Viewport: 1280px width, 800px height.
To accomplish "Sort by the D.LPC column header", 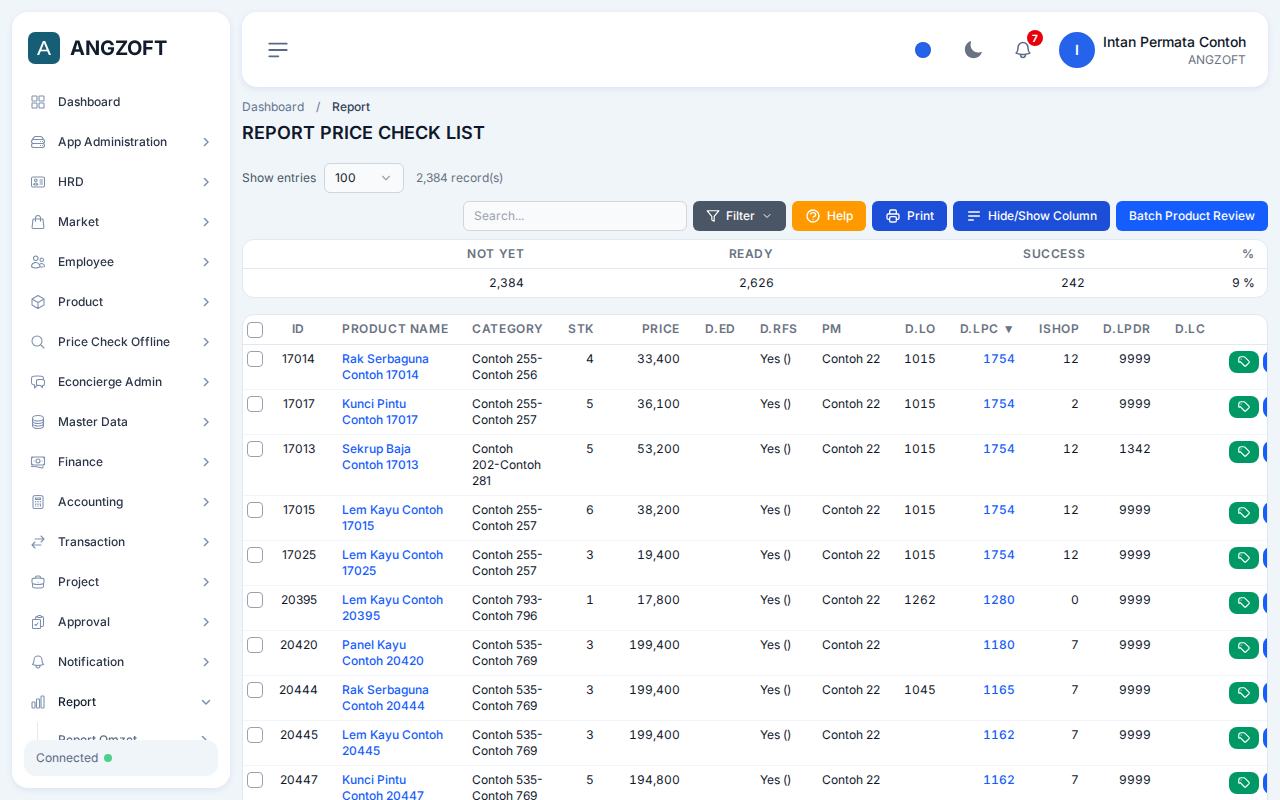I will click(x=986, y=329).
